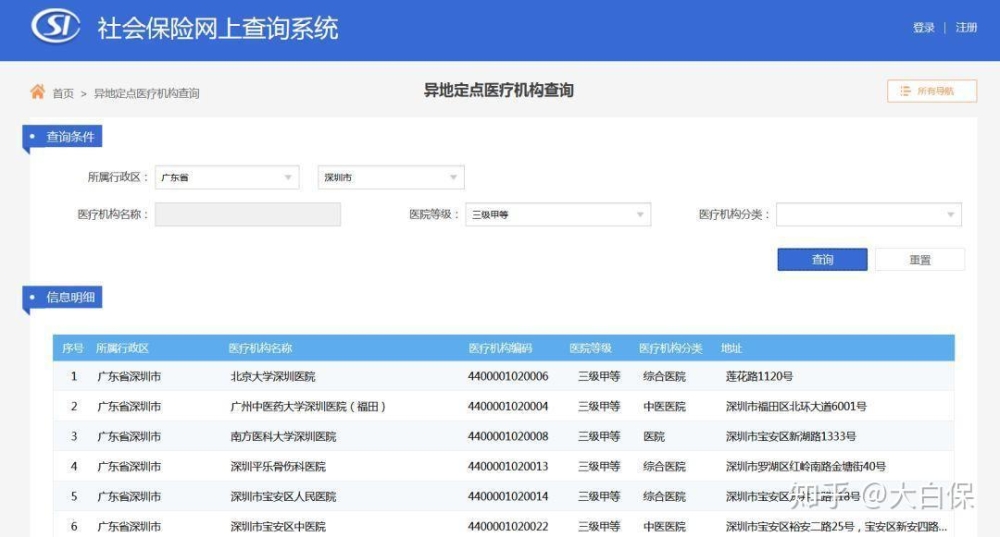This screenshot has width=1000, height=537.
Task: Go to 首页 in breadcrumb
Action: (63, 94)
